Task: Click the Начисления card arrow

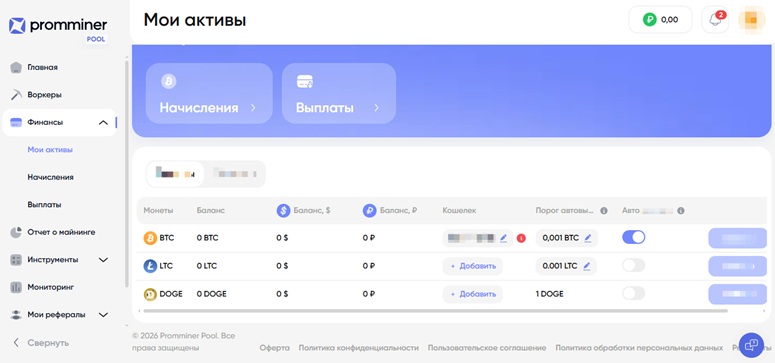Action: click(x=253, y=108)
